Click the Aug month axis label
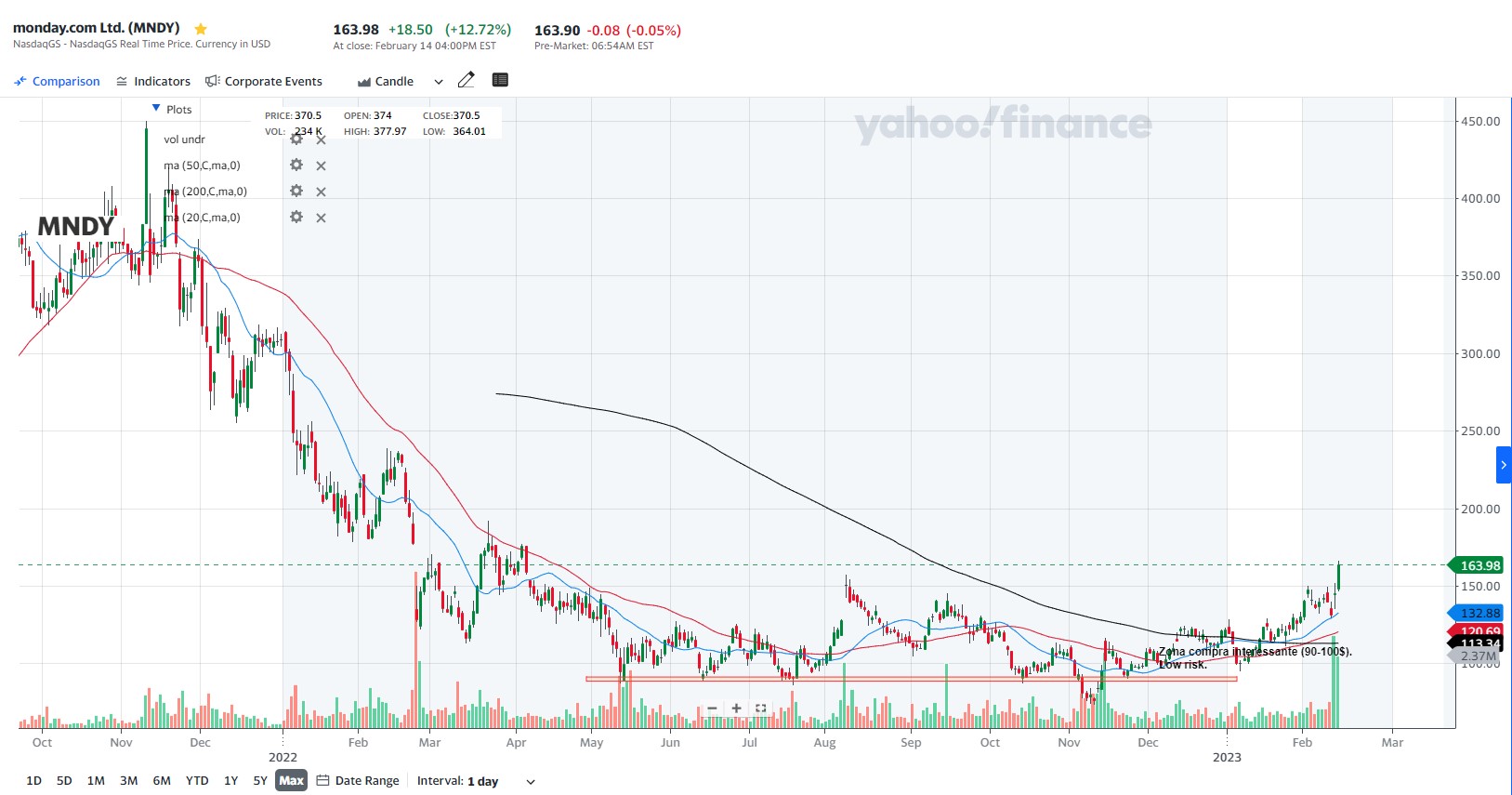The image size is (1512, 795). (x=824, y=742)
